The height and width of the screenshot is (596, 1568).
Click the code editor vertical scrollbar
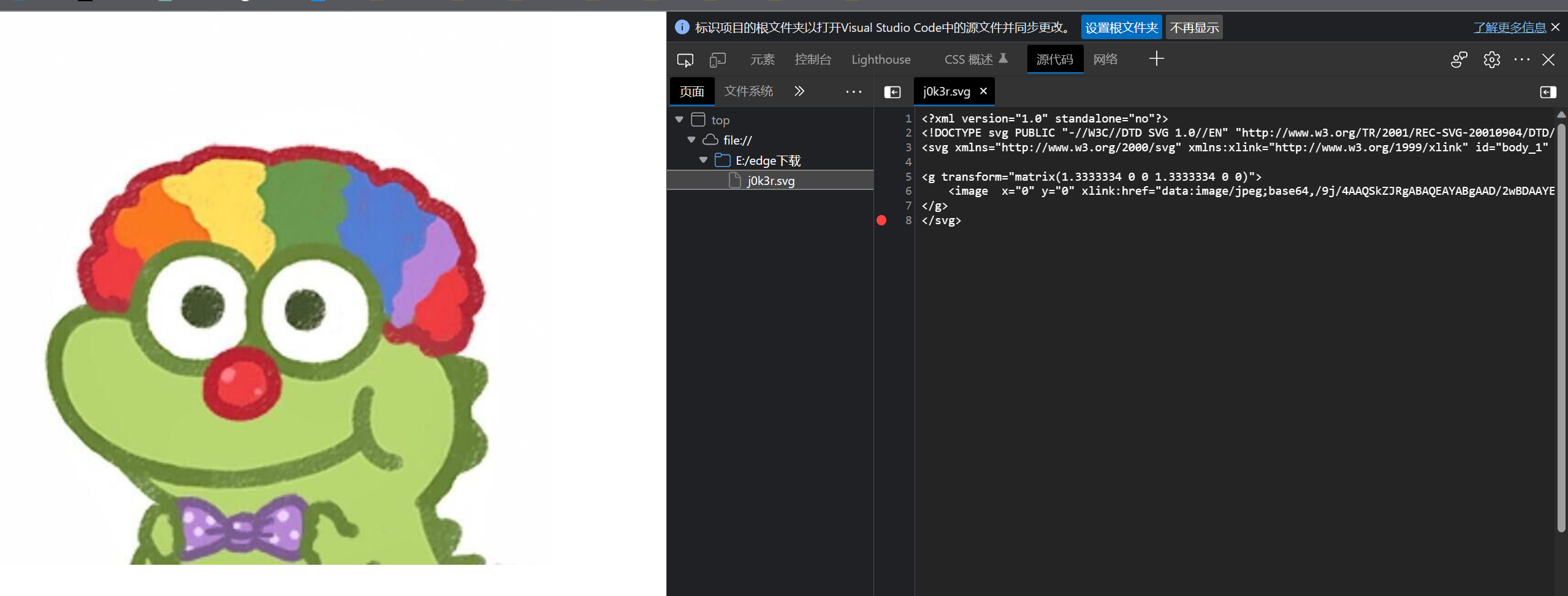click(1561, 327)
